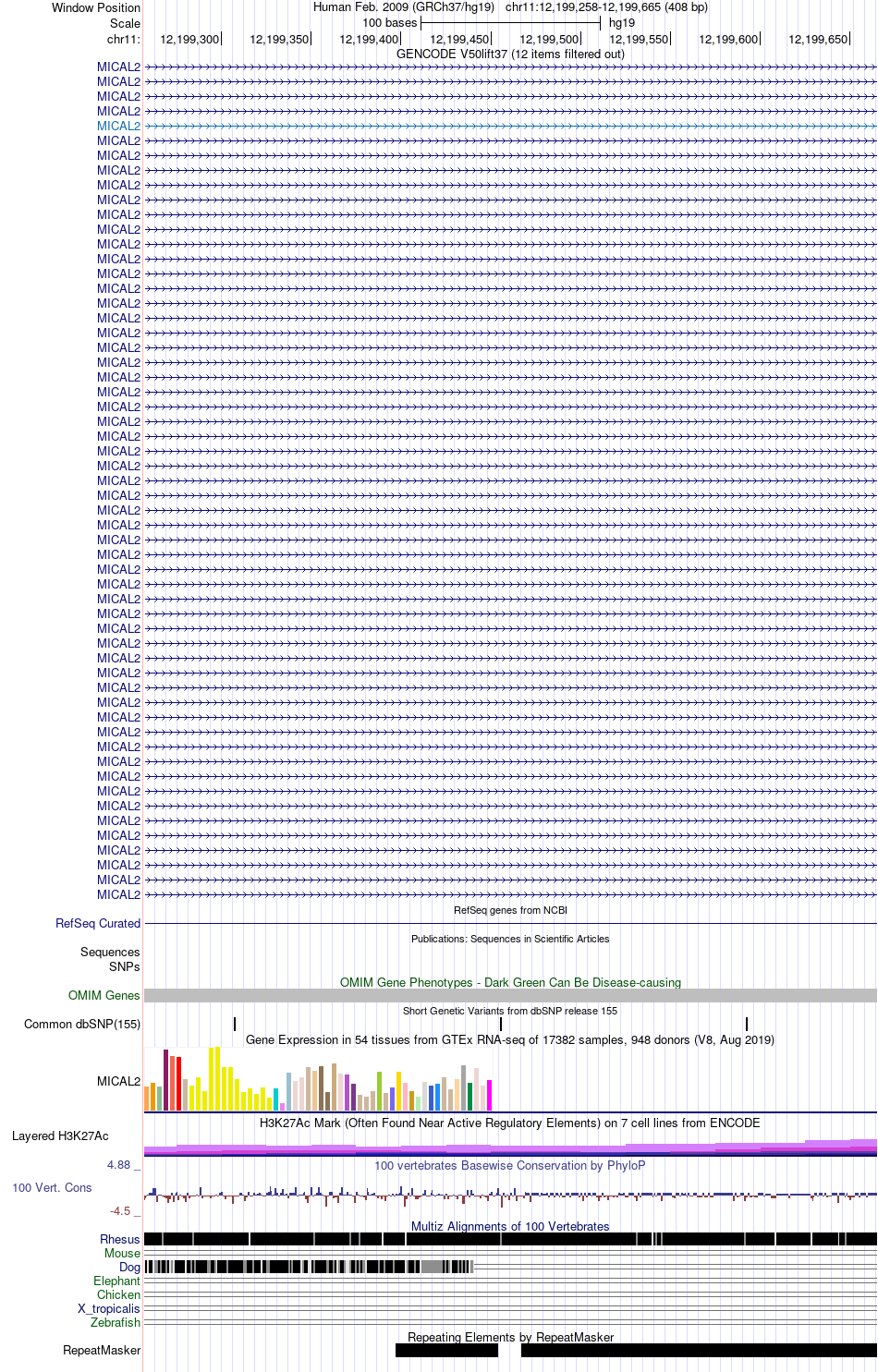Click 'Short Genetic Variants from dbSNP' title
Screen dimensions: 878x1372
510,1012
